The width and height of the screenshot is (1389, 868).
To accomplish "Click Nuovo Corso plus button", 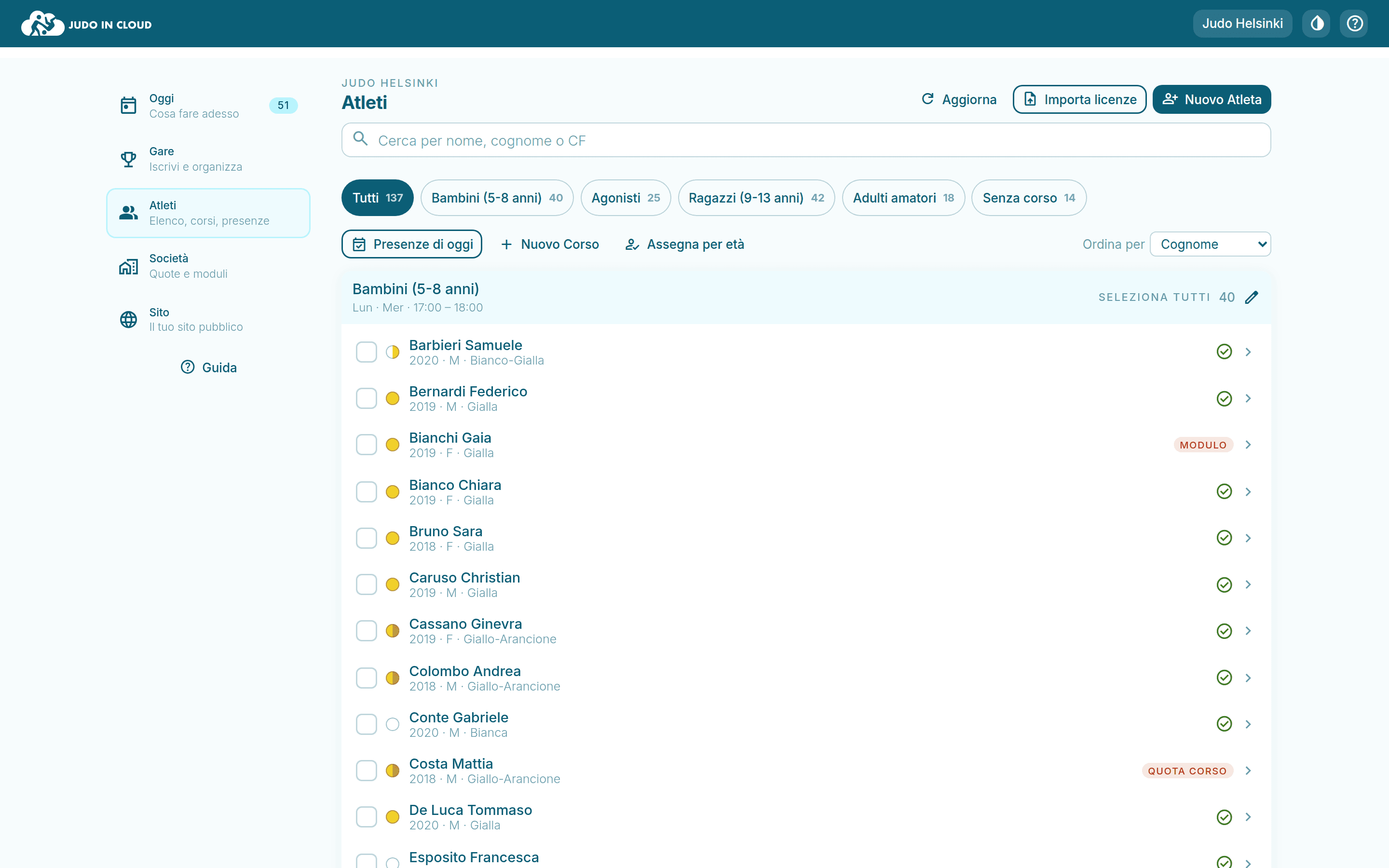I will (x=549, y=244).
